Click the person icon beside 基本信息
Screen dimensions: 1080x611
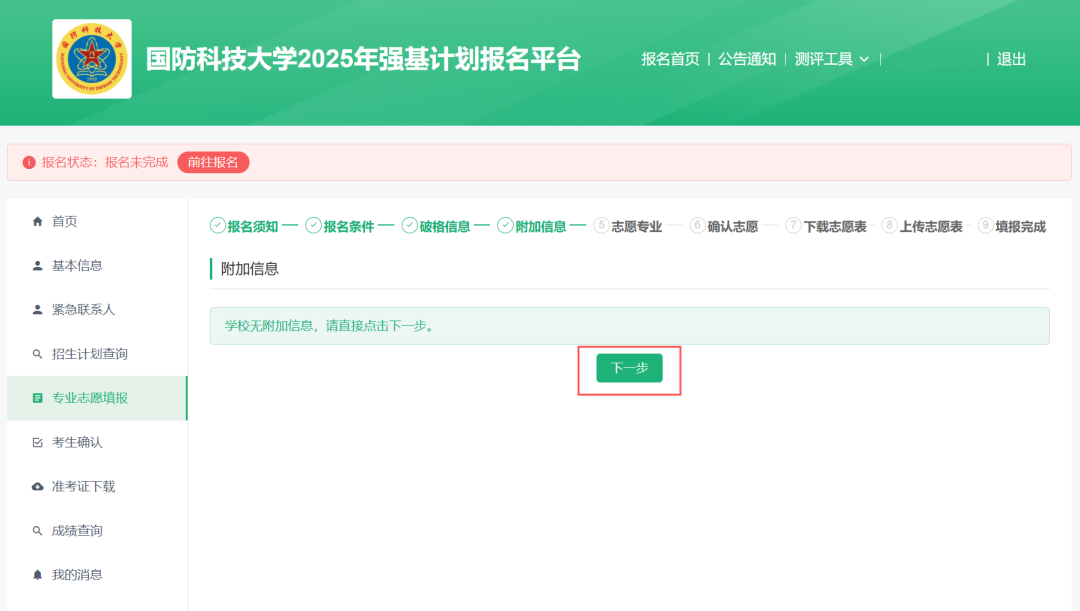pos(37,265)
